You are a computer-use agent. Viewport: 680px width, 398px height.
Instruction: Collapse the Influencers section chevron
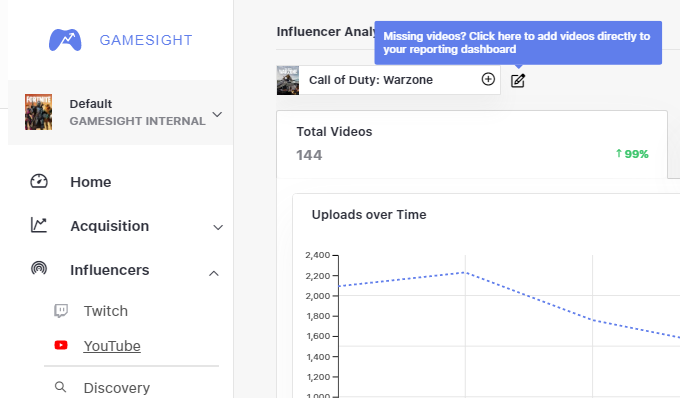click(214, 273)
